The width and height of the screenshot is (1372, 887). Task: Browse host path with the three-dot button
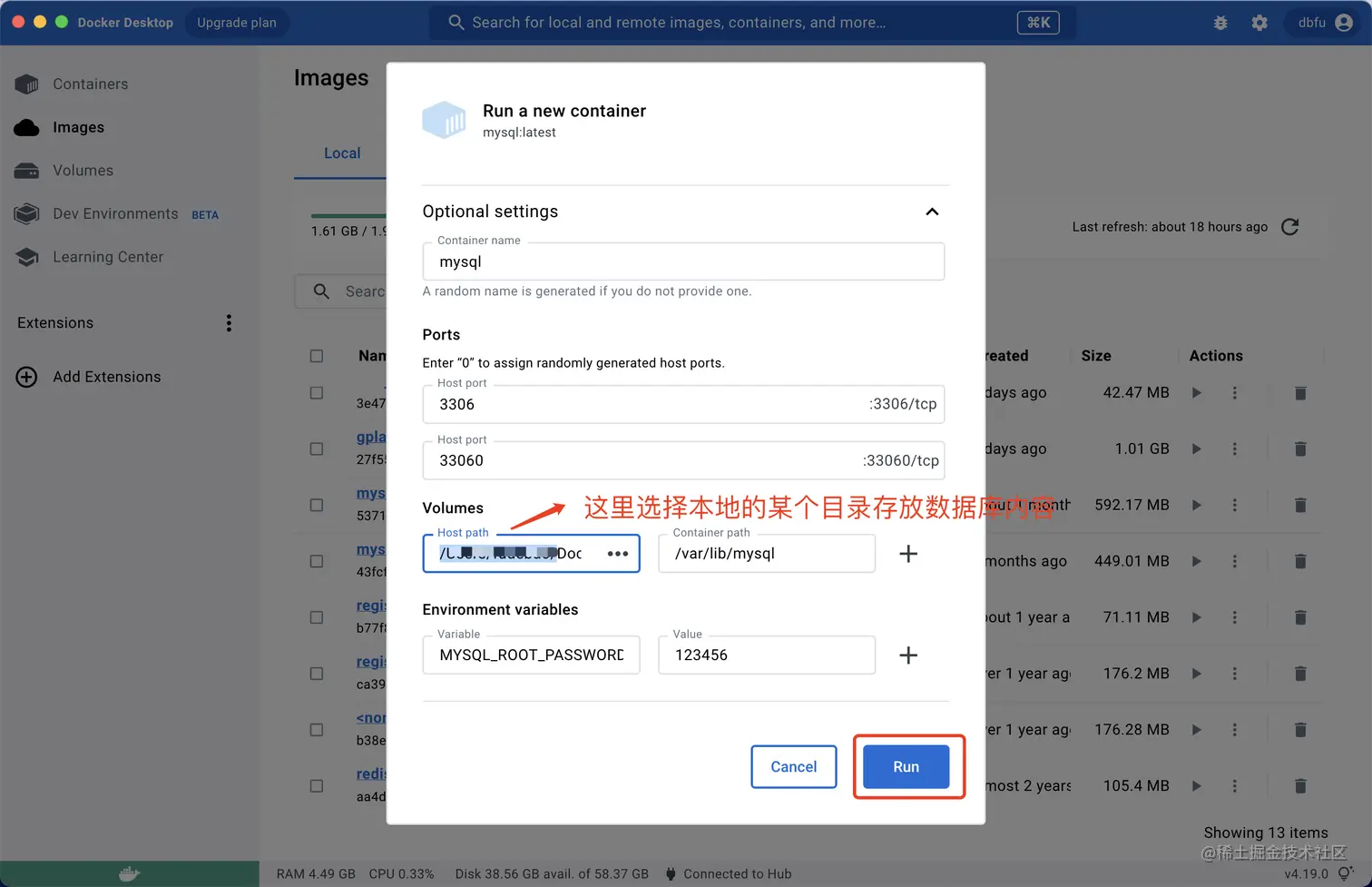pos(618,554)
